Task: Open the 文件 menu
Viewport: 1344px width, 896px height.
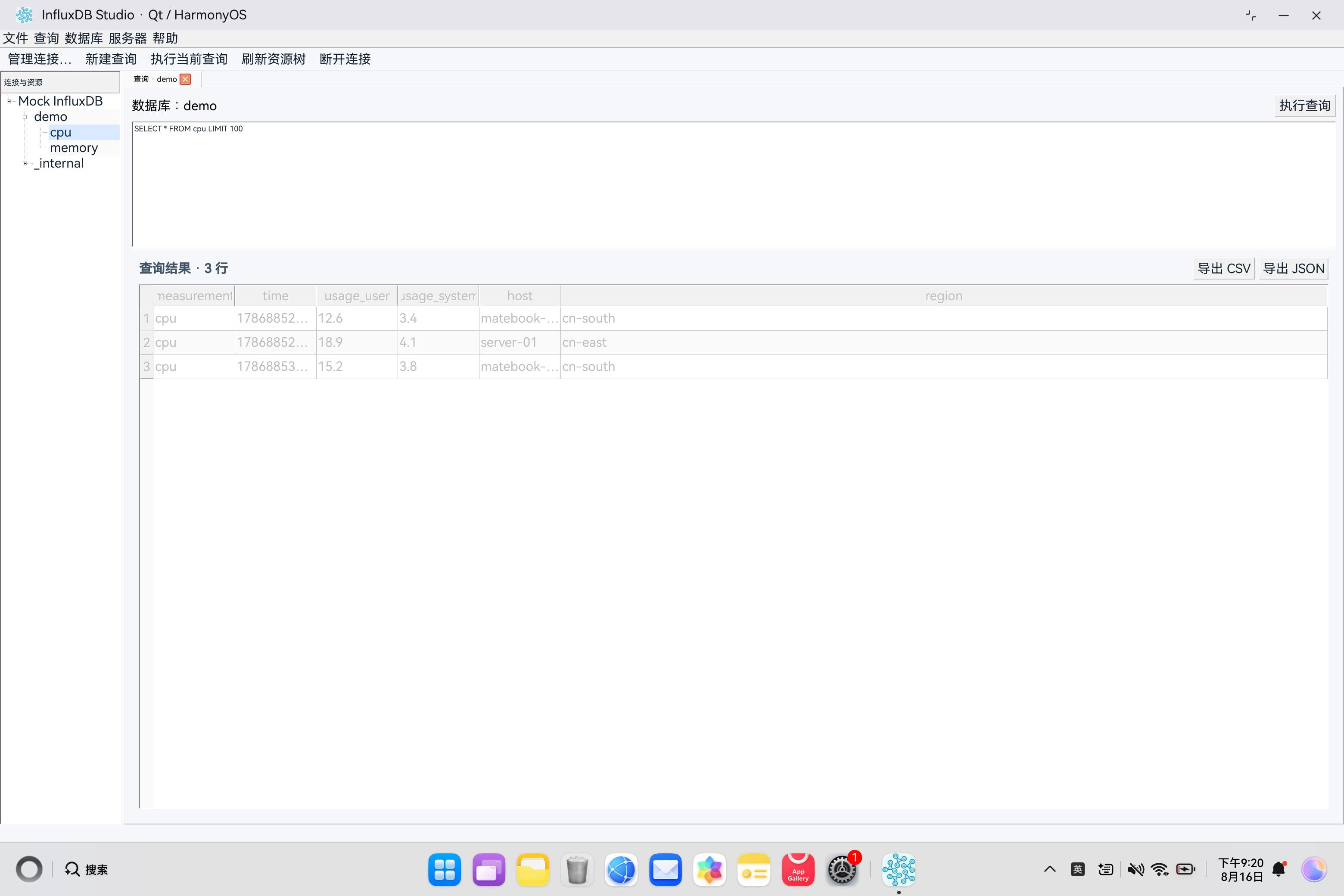Action: pos(16,38)
